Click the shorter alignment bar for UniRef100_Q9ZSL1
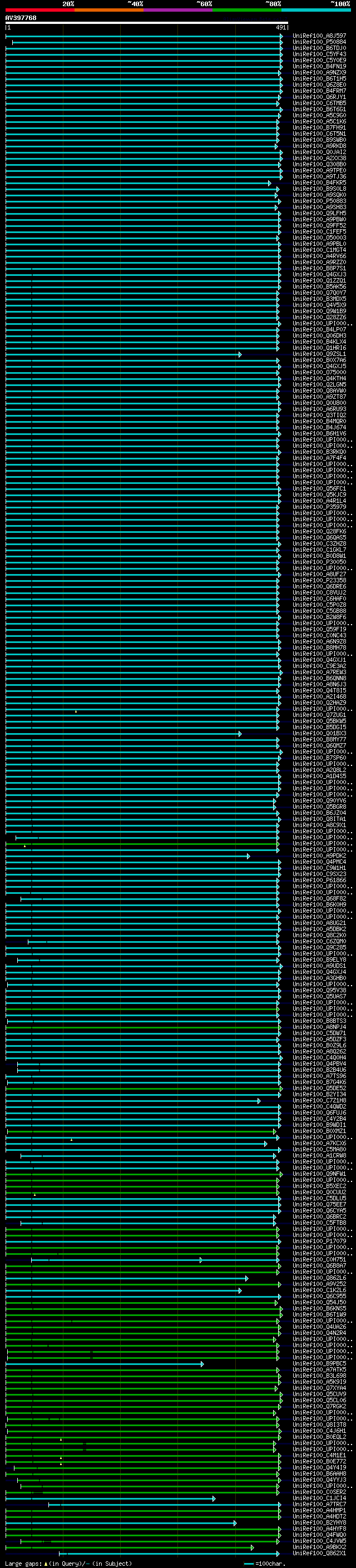The height and width of the screenshot is (1568, 356). click(x=123, y=354)
